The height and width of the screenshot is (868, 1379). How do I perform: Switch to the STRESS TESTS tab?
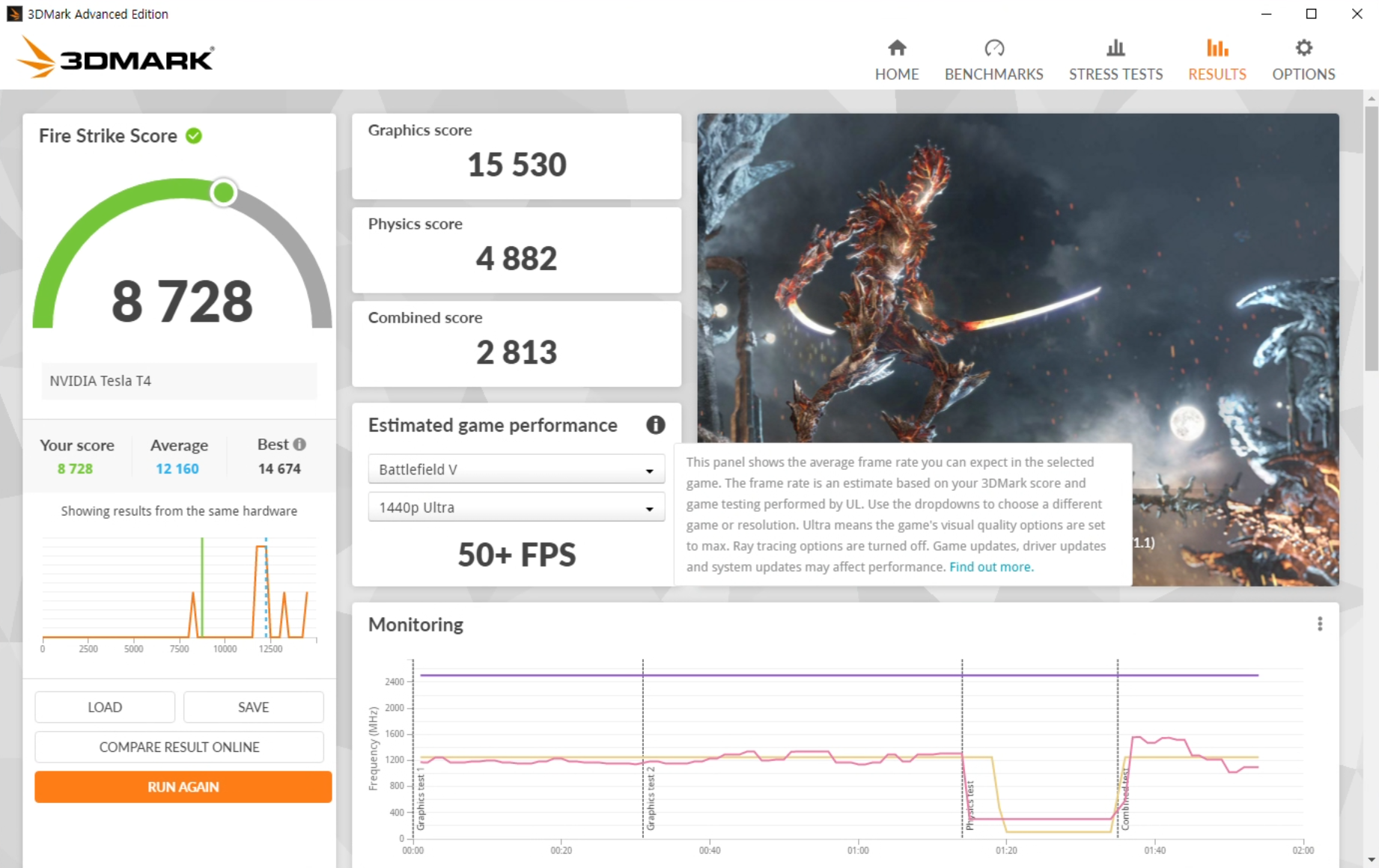tap(1115, 60)
